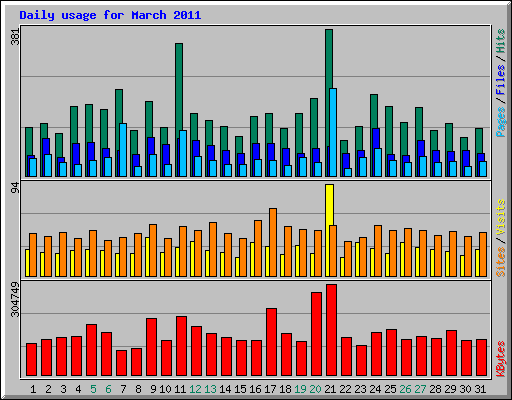Click the red KBytes bar for day 17
The width and height of the screenshot is (512, 400).
tap(271, 342)
